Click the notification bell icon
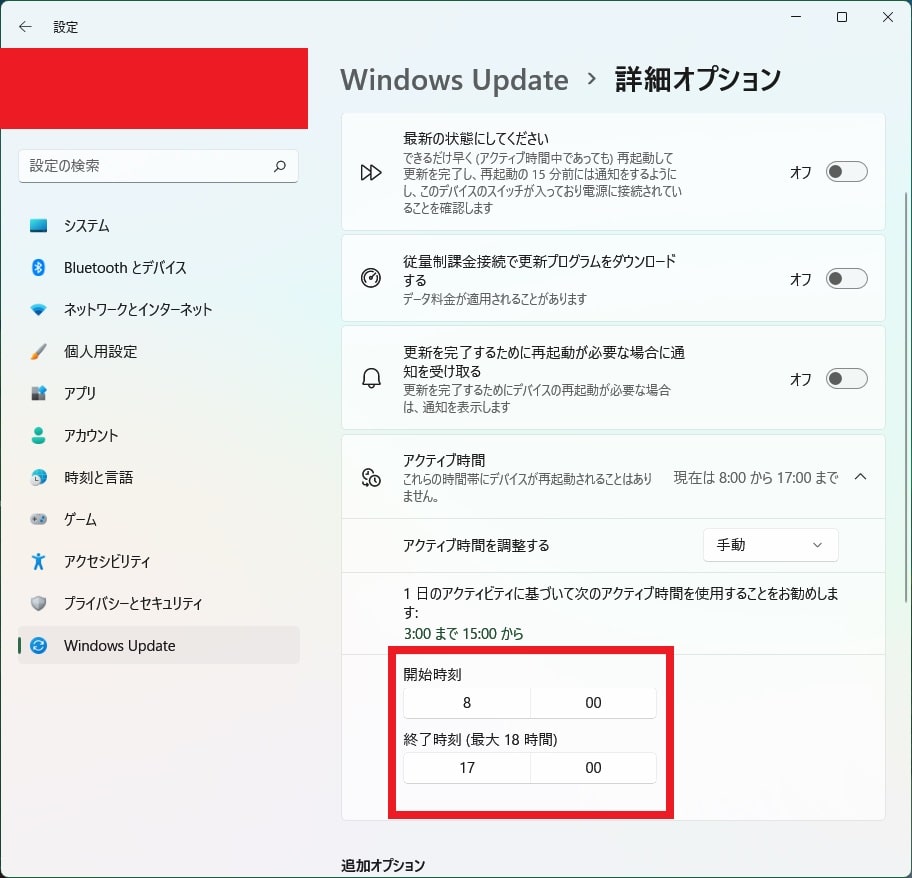The image size is (912, 878). (x=371, y=379)
